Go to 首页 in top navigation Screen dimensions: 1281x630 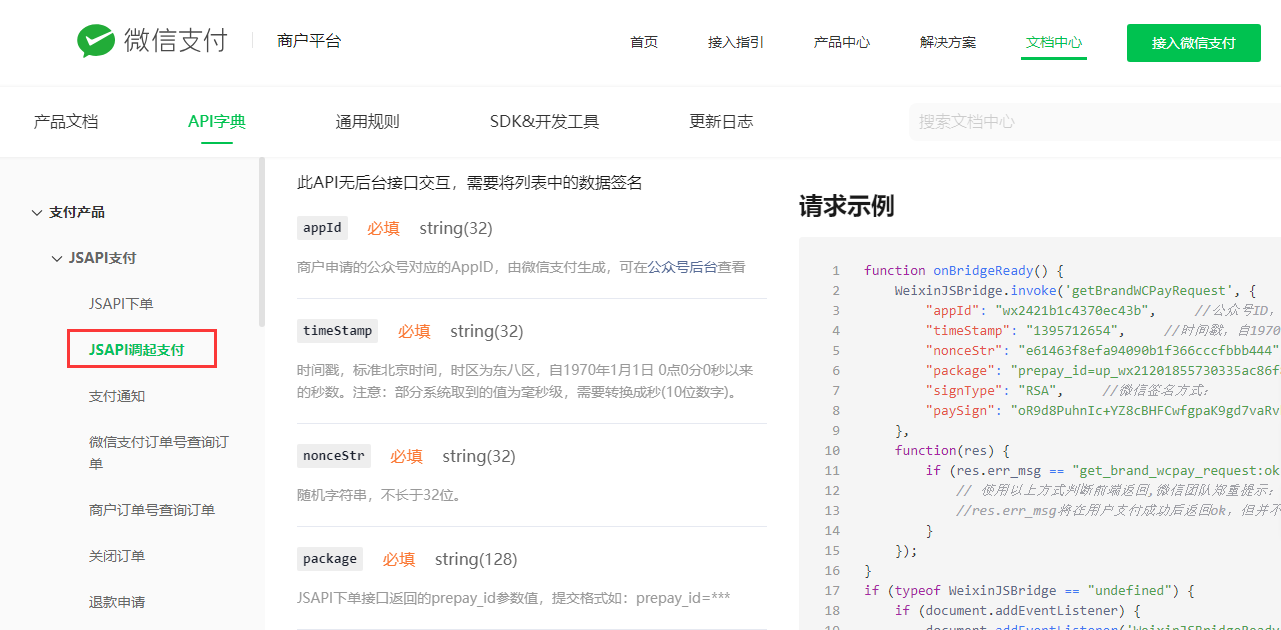(644, 42)
